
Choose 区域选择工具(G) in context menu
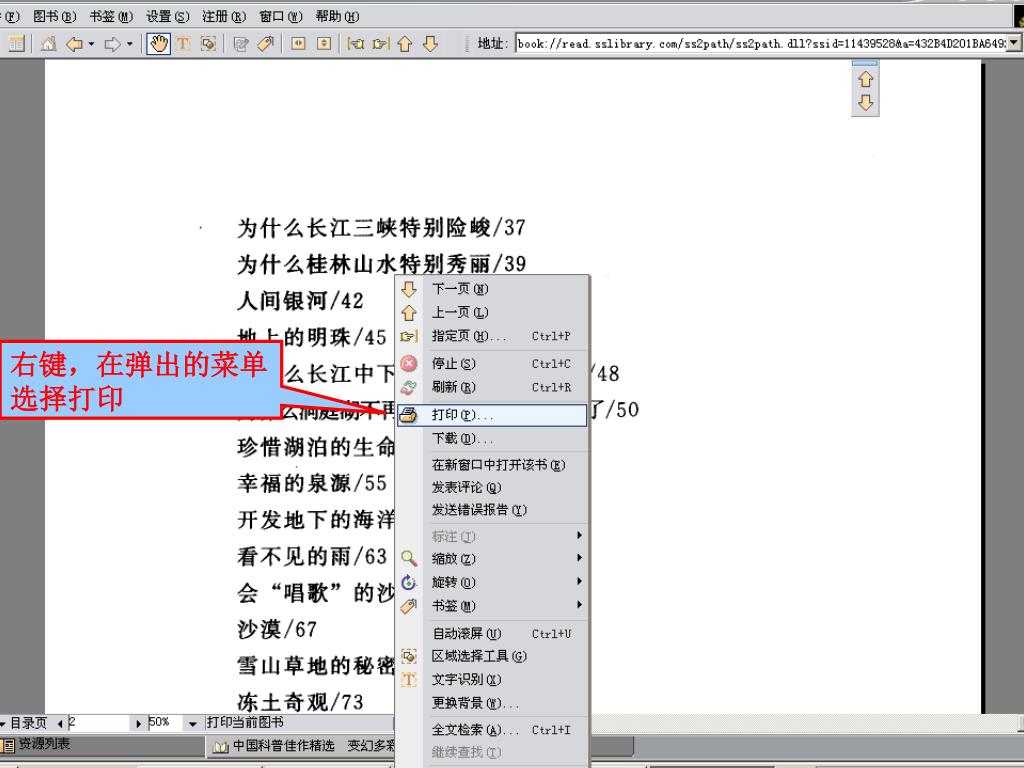492,656
